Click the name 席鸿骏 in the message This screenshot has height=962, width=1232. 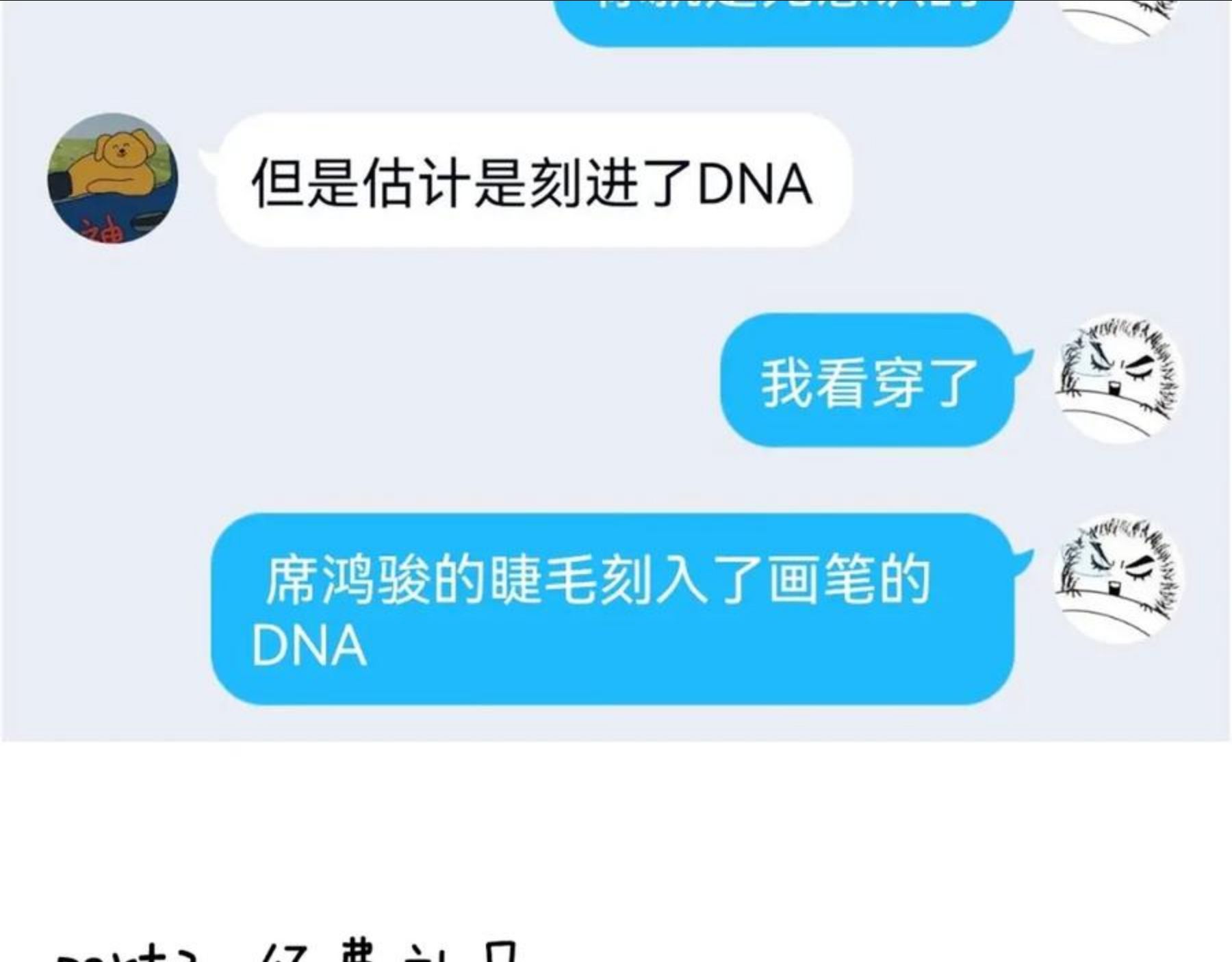(x=348, y=580)
